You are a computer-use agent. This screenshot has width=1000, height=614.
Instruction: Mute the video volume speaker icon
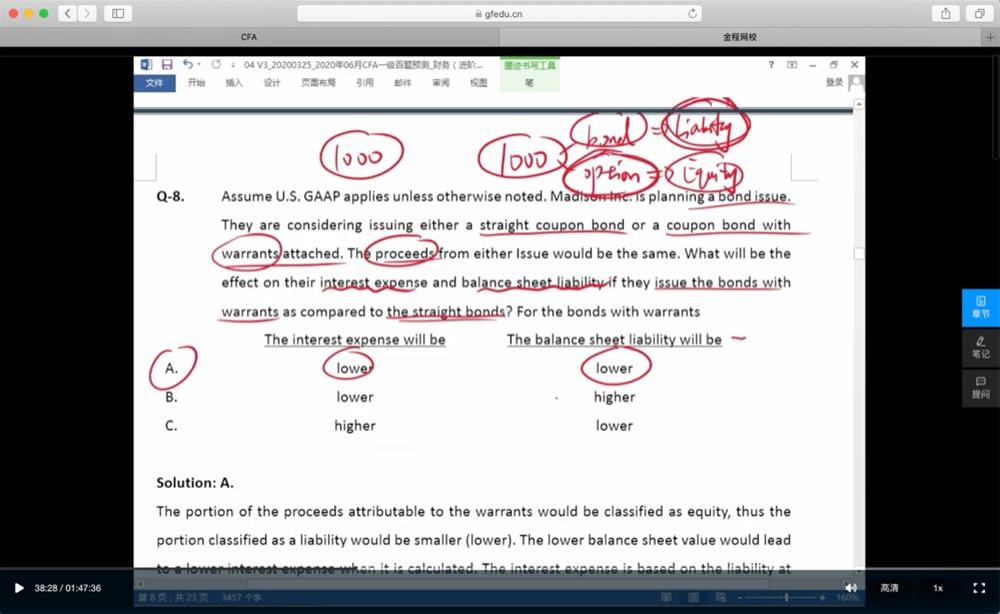tap(851, 588)
